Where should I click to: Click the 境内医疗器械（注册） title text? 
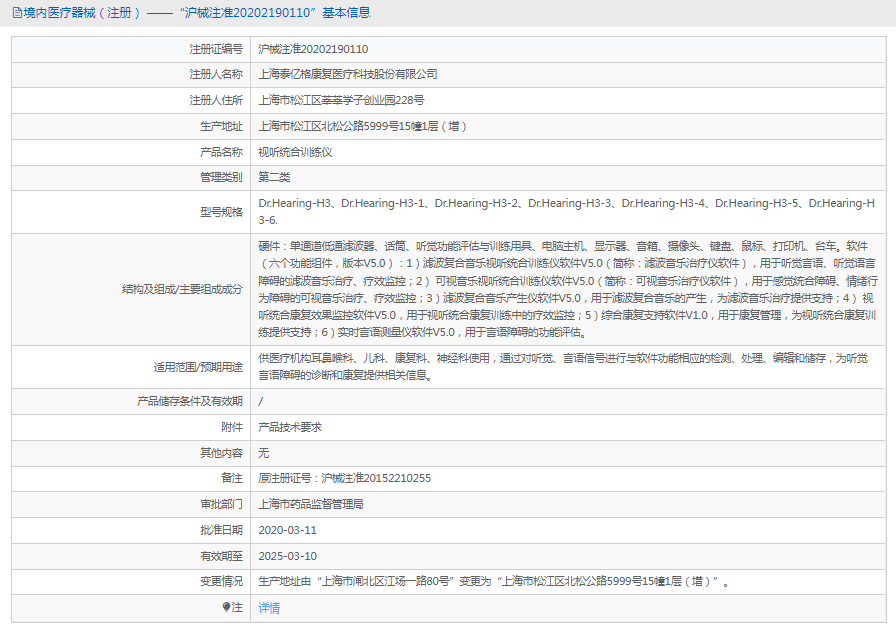(75, 11)
